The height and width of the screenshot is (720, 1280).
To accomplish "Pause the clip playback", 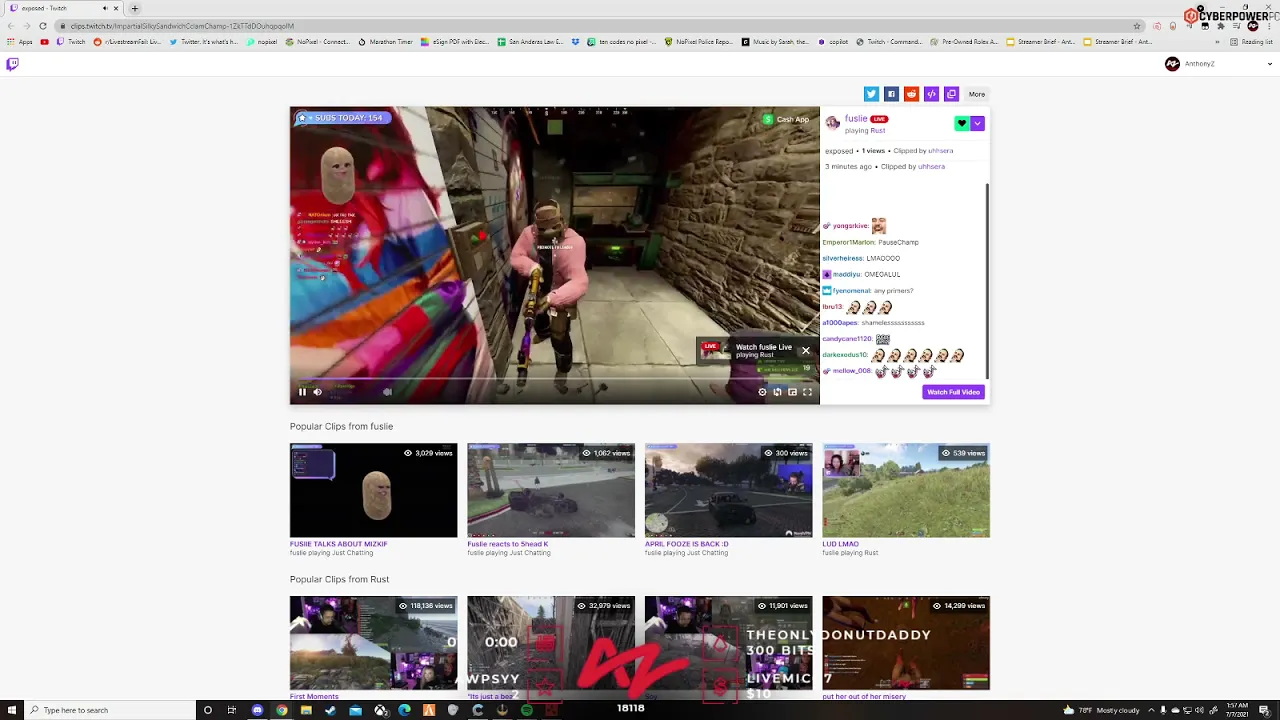I will coord(302,392).
